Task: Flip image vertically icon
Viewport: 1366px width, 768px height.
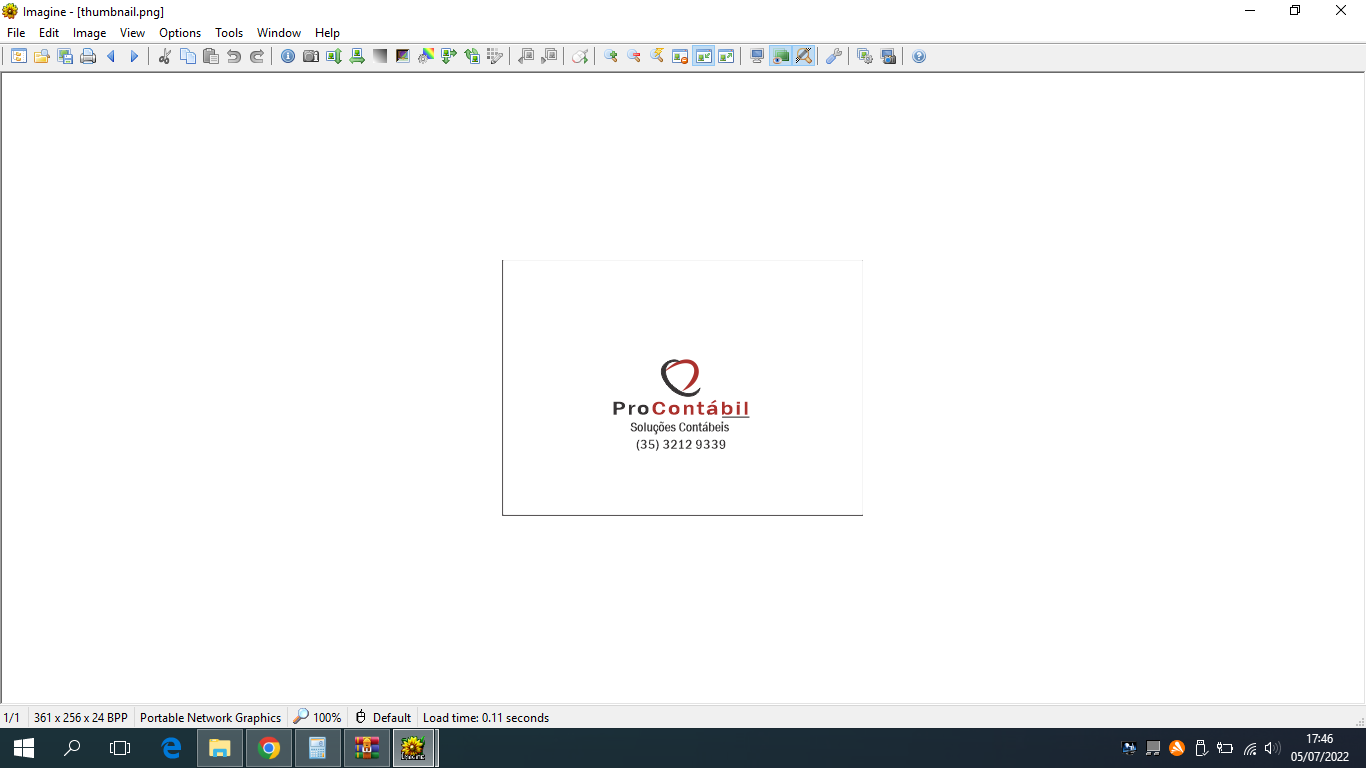Action: [x=334, y=57]
